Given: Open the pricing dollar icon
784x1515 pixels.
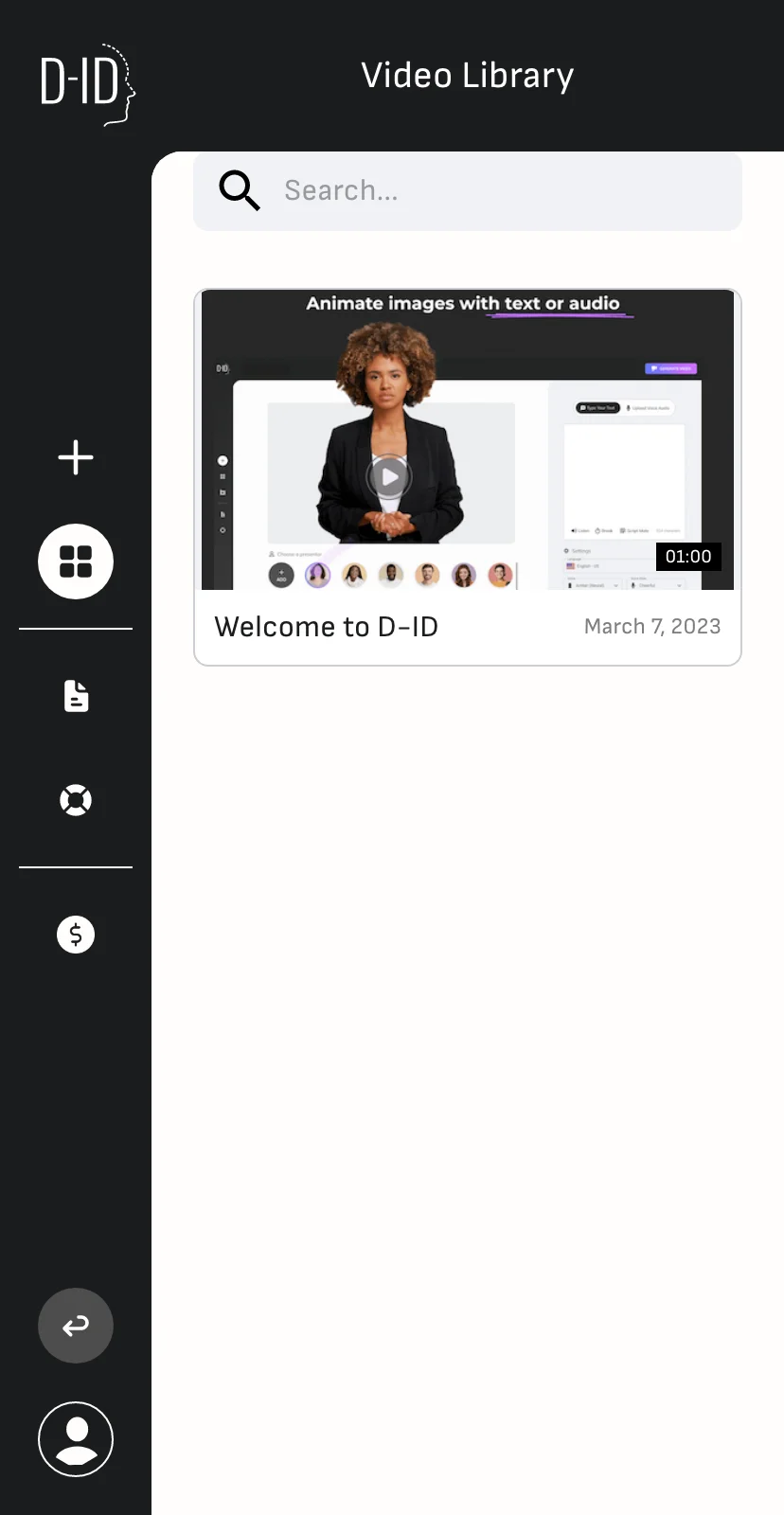Looking at the screenshot, I should (76, 935).
